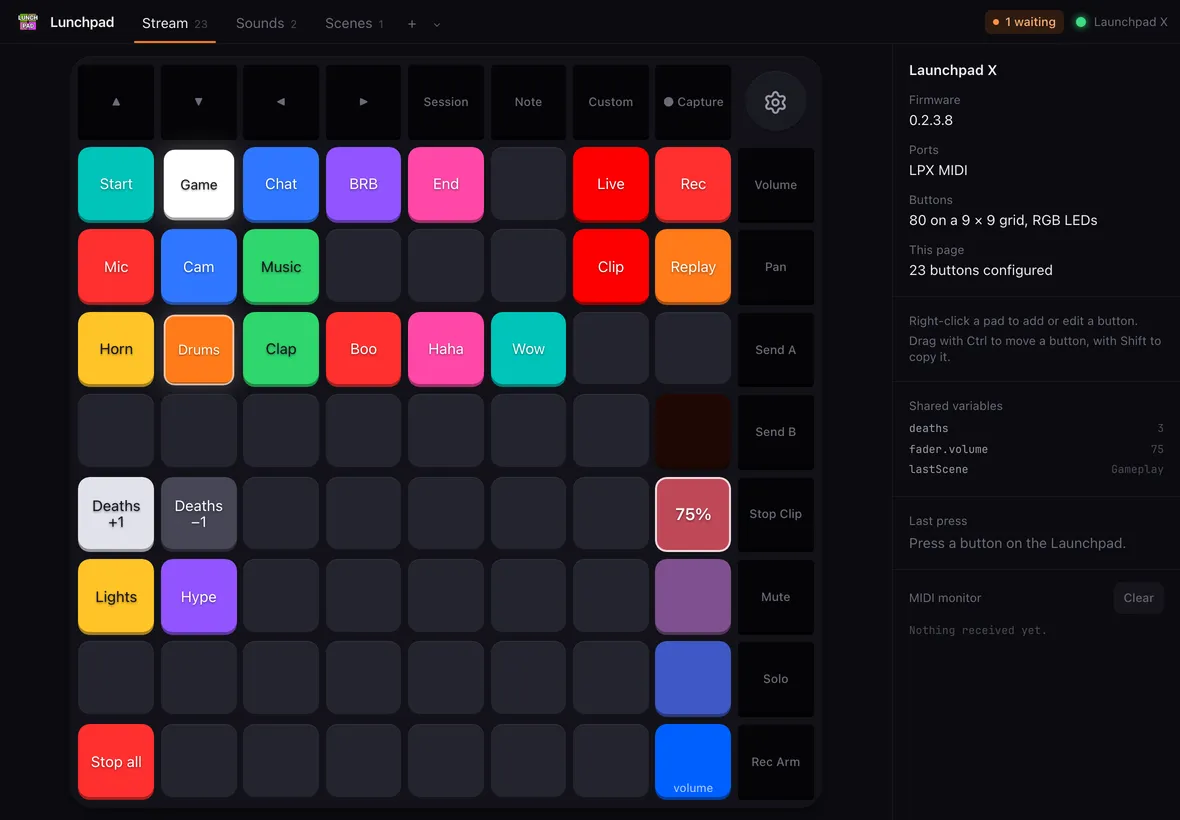
Task: Toggle the Rec pad
Action: click(693, 184)
